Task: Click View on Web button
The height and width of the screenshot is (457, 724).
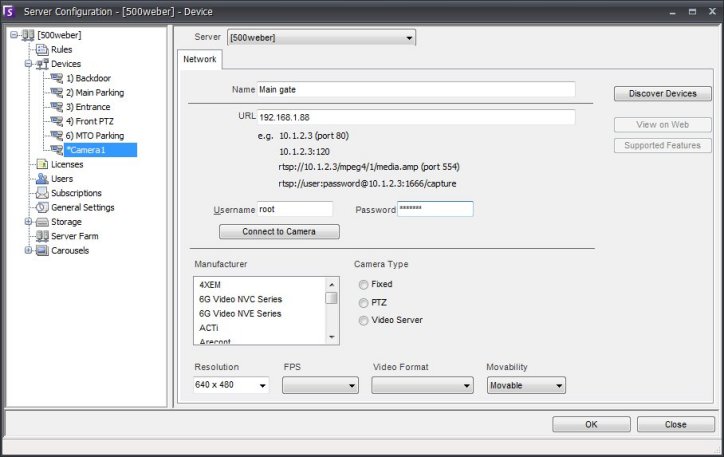Action: point(663,125)
